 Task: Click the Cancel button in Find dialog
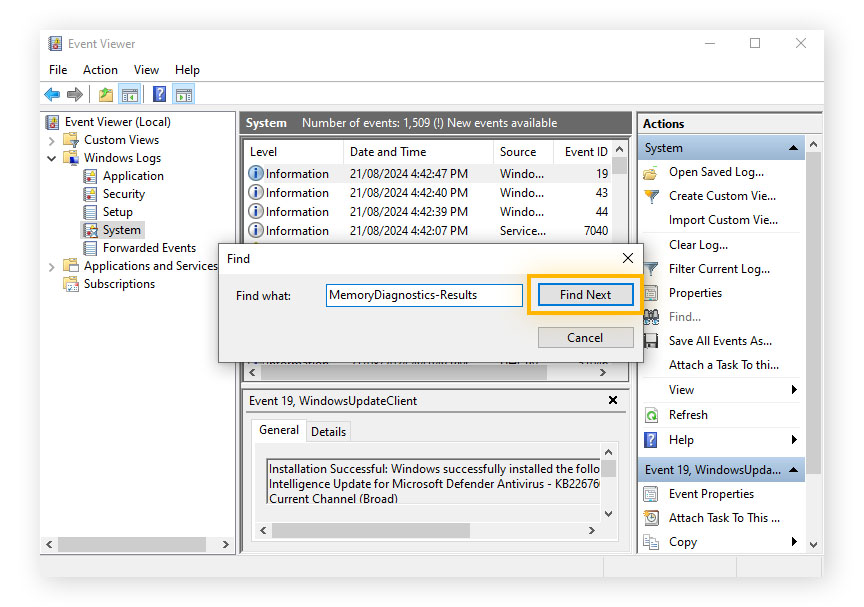pos(585,338)
